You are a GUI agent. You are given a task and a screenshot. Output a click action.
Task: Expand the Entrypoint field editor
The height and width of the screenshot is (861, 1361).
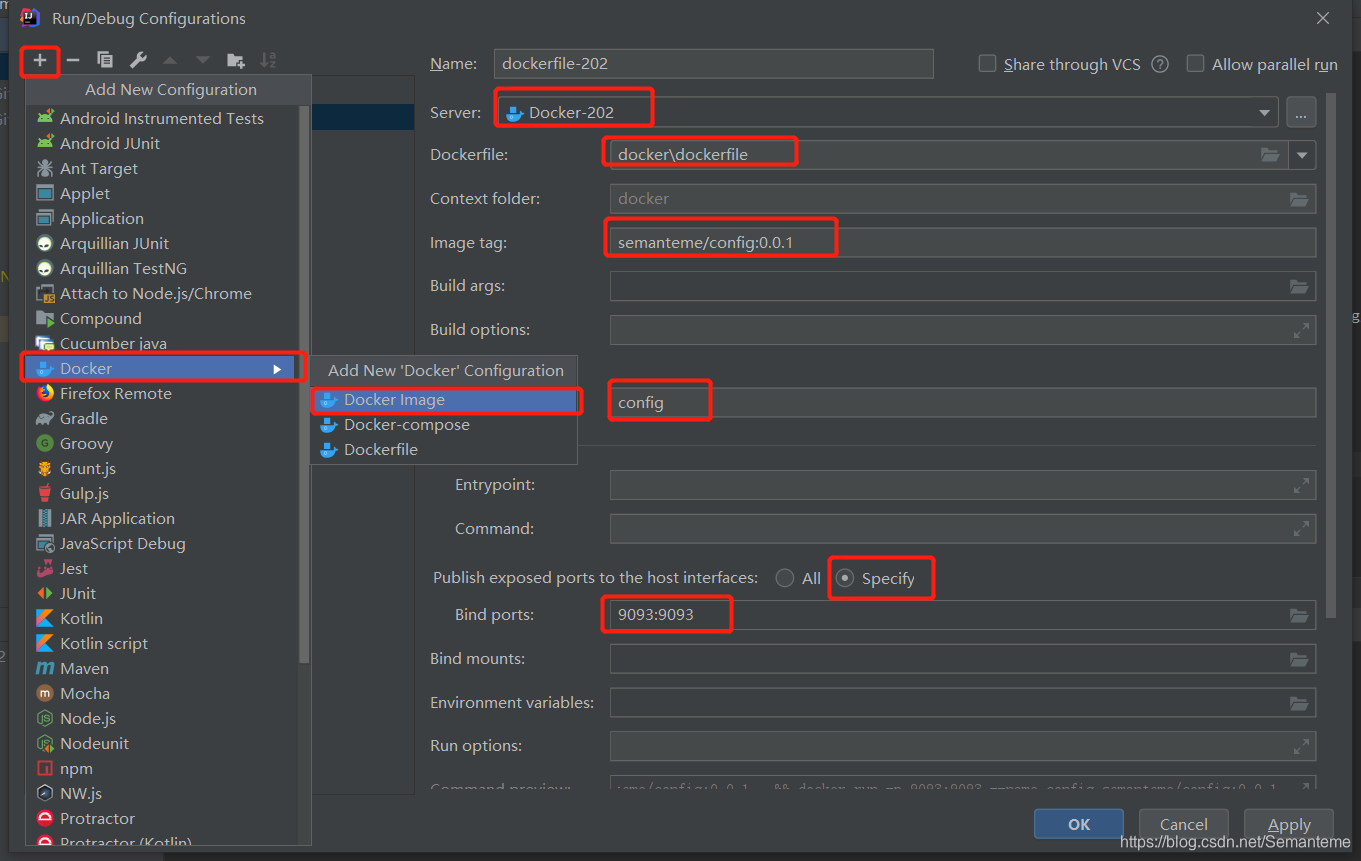click(1301, 485)
